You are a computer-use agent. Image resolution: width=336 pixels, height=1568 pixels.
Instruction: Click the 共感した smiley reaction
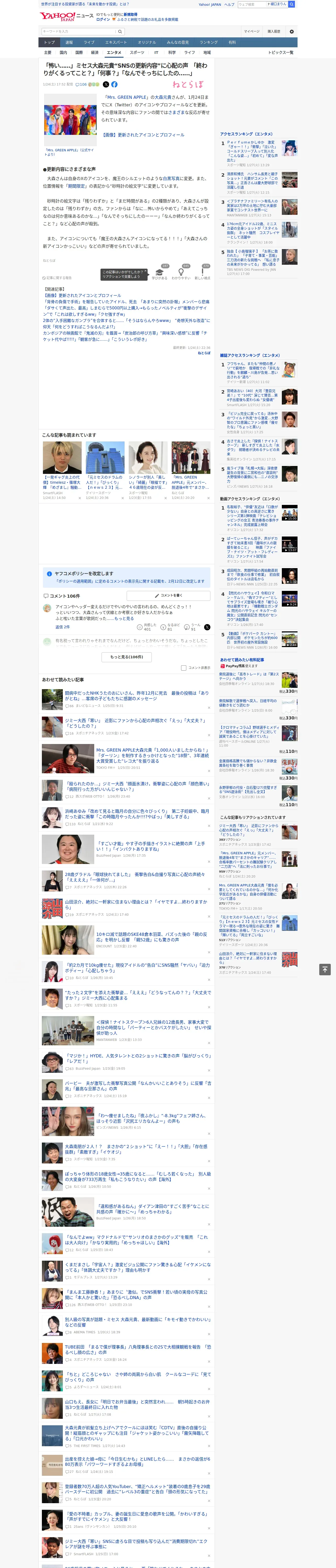(140, 626)
